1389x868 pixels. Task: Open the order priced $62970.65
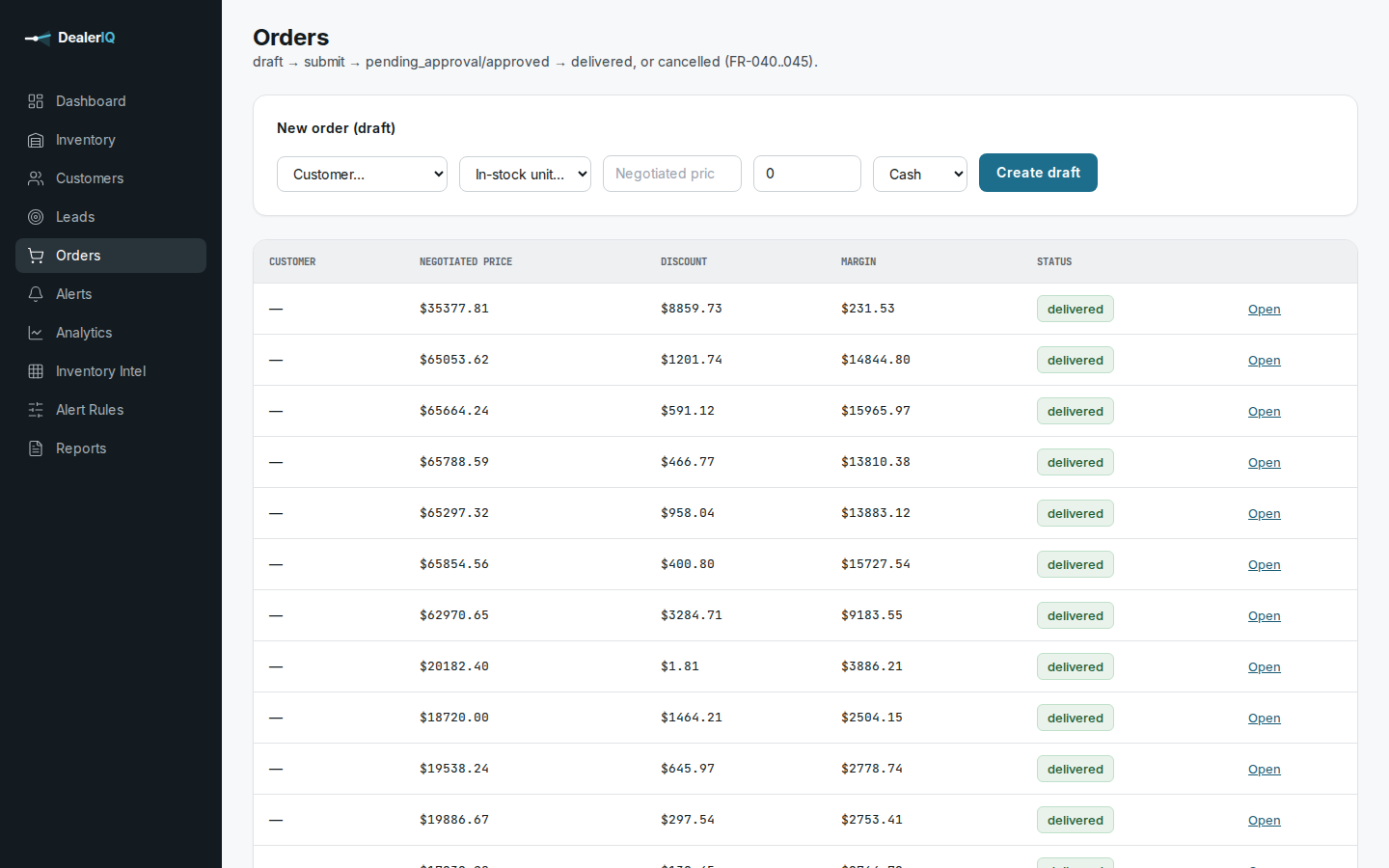point(1264,616)
